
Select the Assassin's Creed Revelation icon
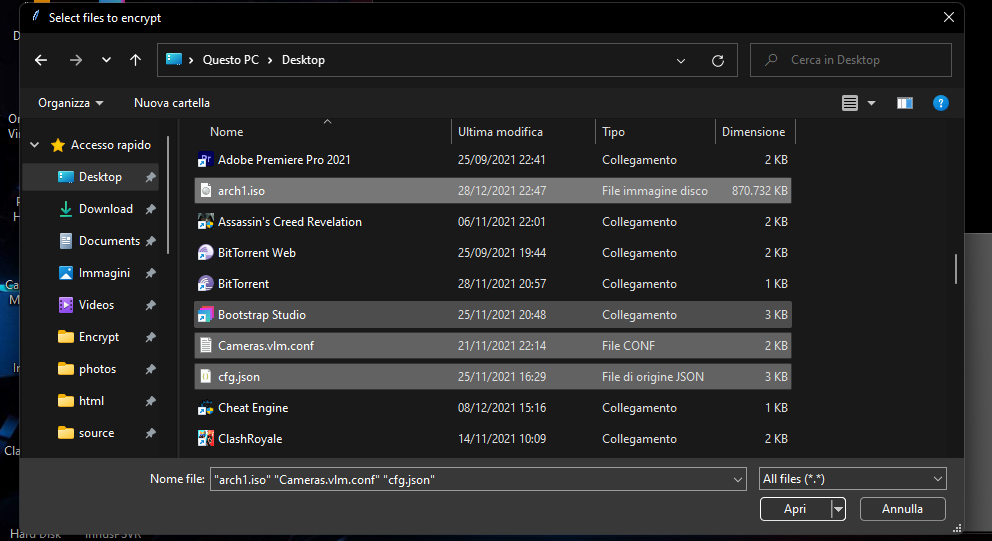click(205, 221)
